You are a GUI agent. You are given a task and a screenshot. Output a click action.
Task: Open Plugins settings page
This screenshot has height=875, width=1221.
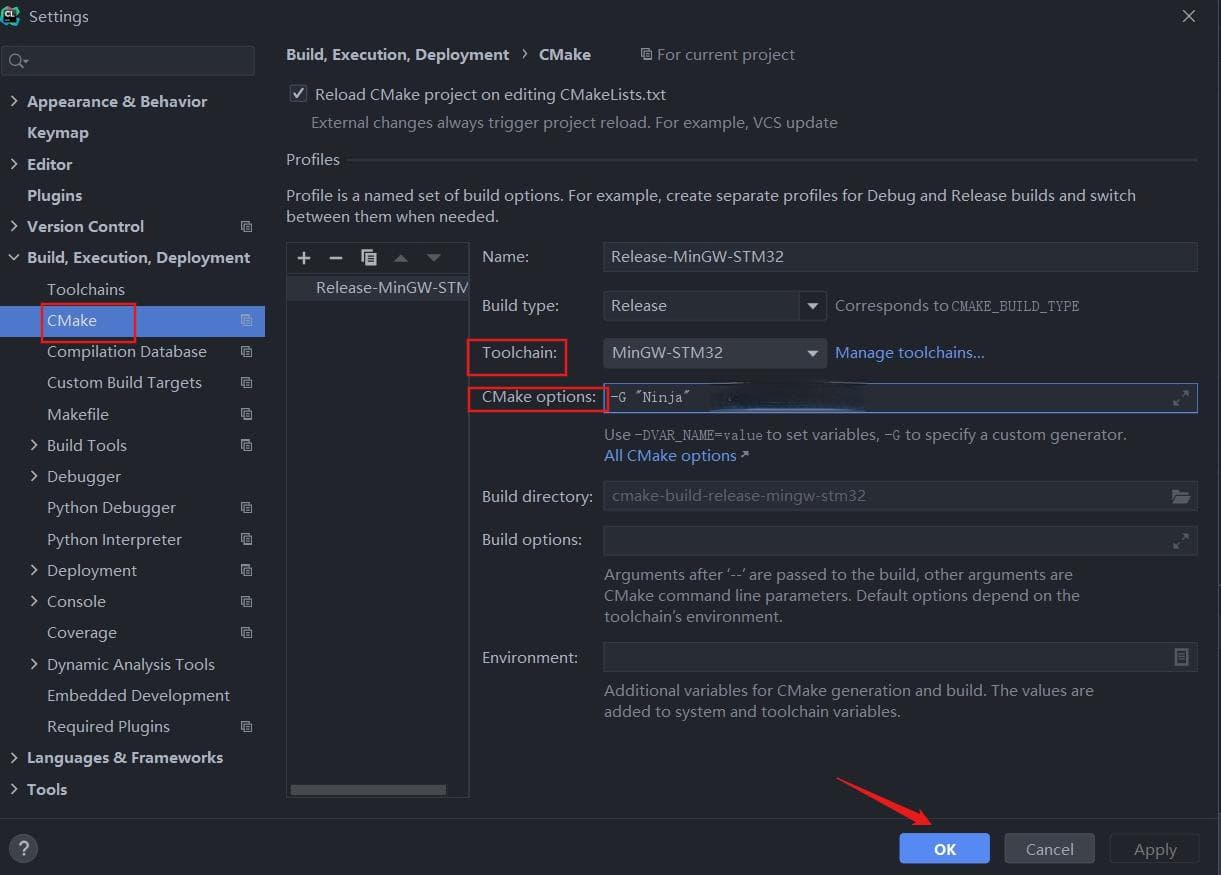[54, 196]
